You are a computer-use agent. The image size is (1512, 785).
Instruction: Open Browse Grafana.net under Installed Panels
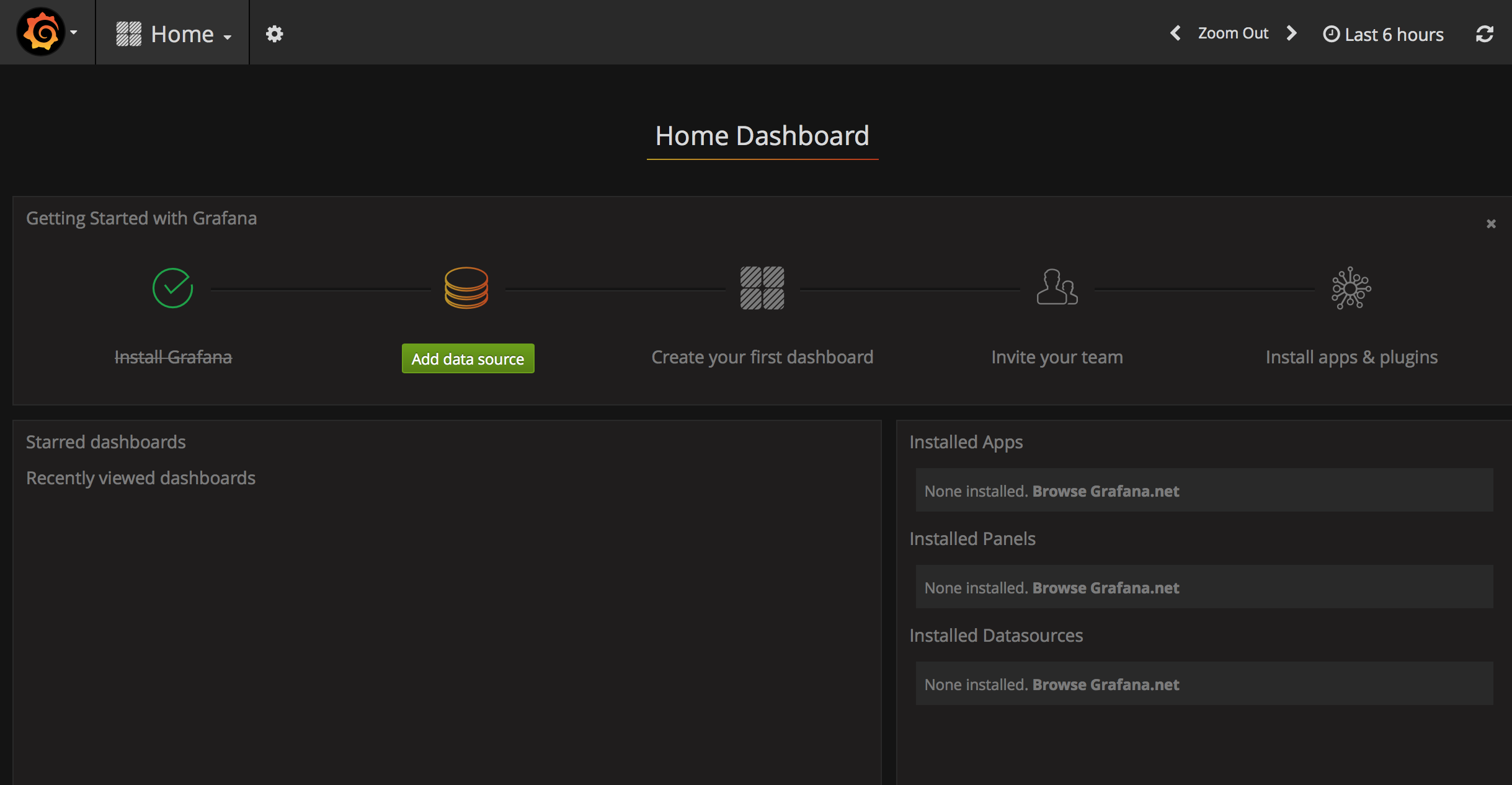pos(1106,588)
